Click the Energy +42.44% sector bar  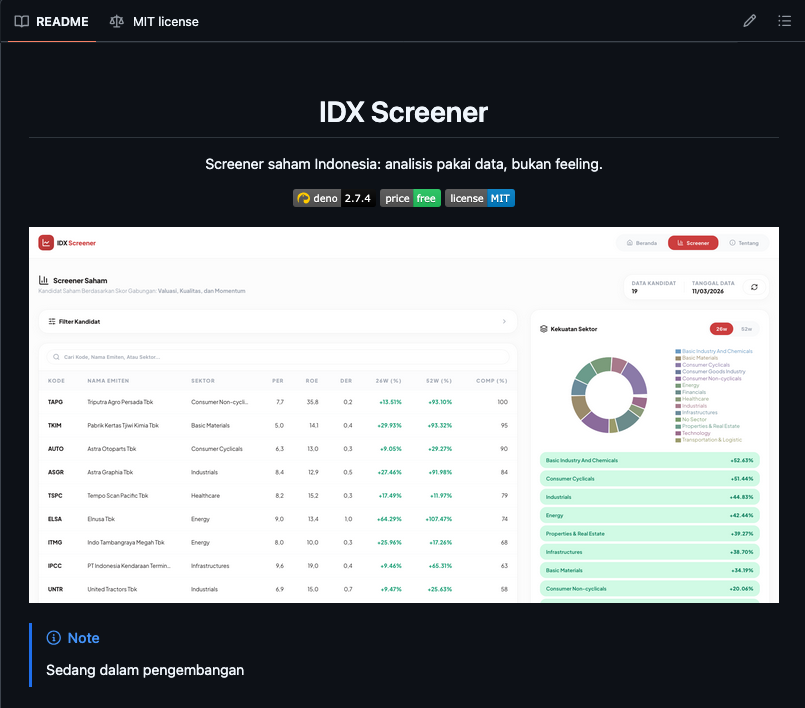point(649,515)
